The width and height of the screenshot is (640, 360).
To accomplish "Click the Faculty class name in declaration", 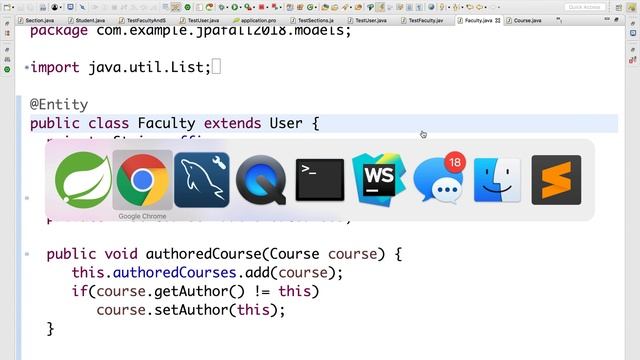I will [166, 123].
